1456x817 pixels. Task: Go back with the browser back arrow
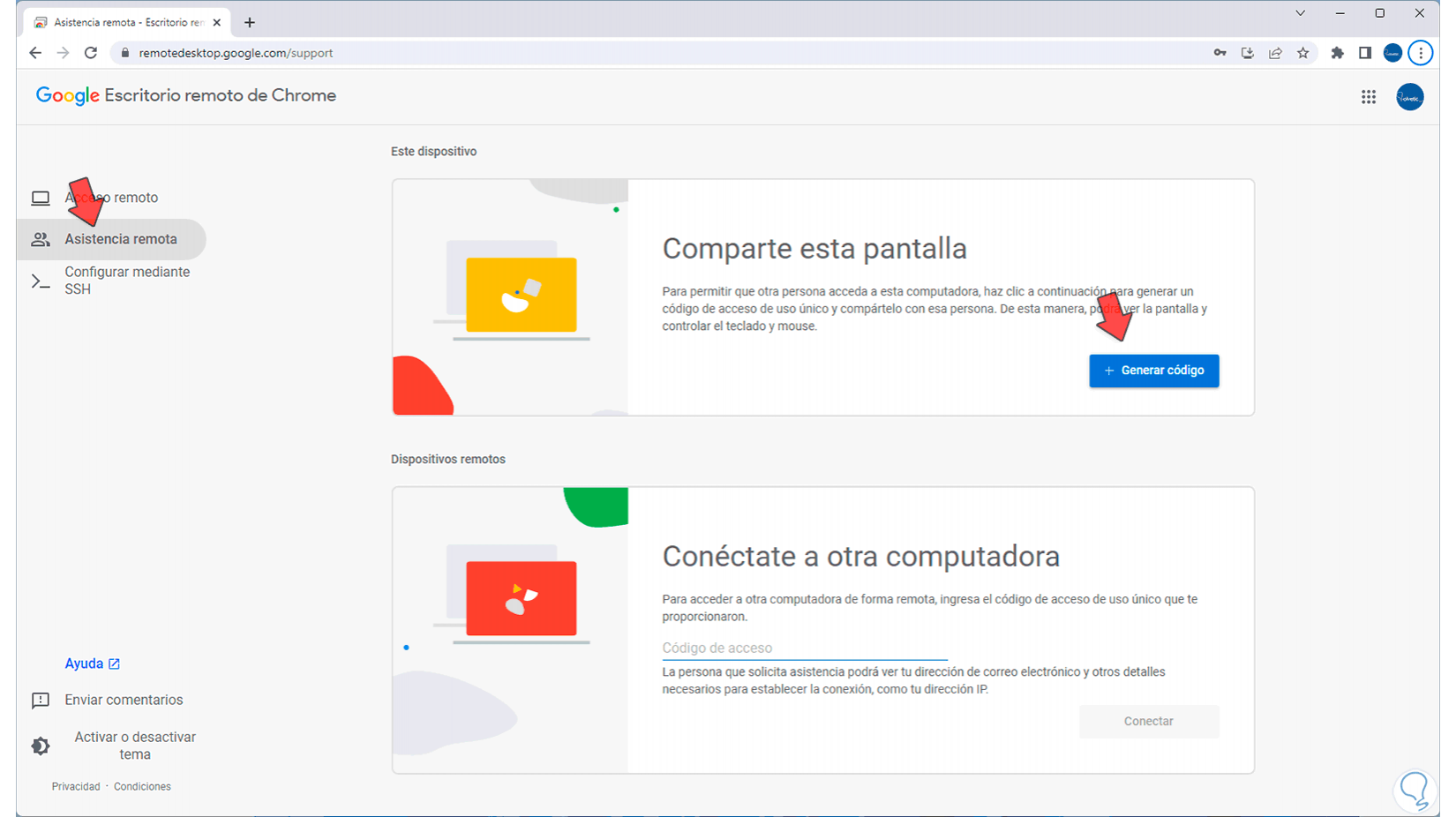click(x=35, y=53)
